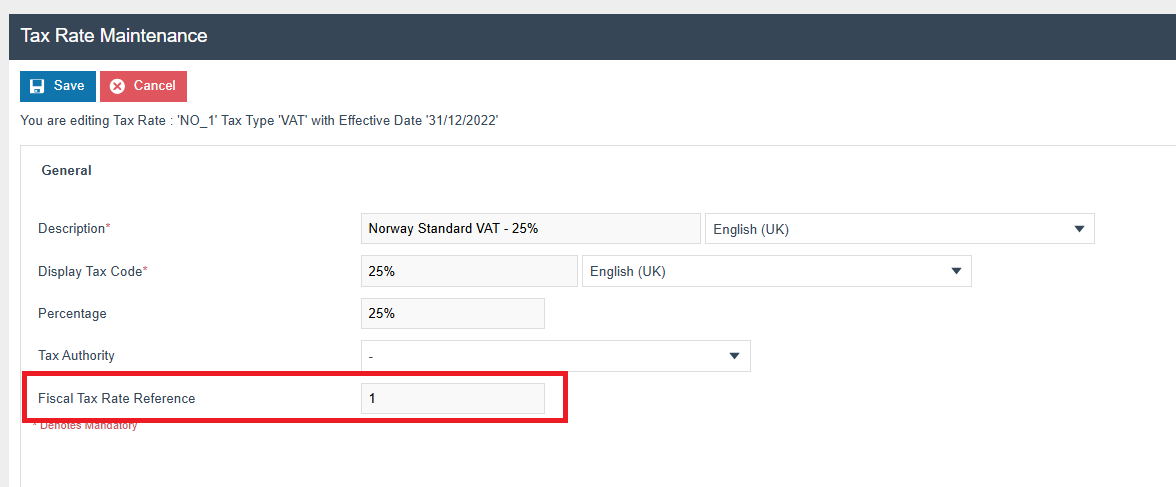The image size is (1176, 487).
Task: Click the 'You are editing Tax Rate' message
Action: point(259,121)
